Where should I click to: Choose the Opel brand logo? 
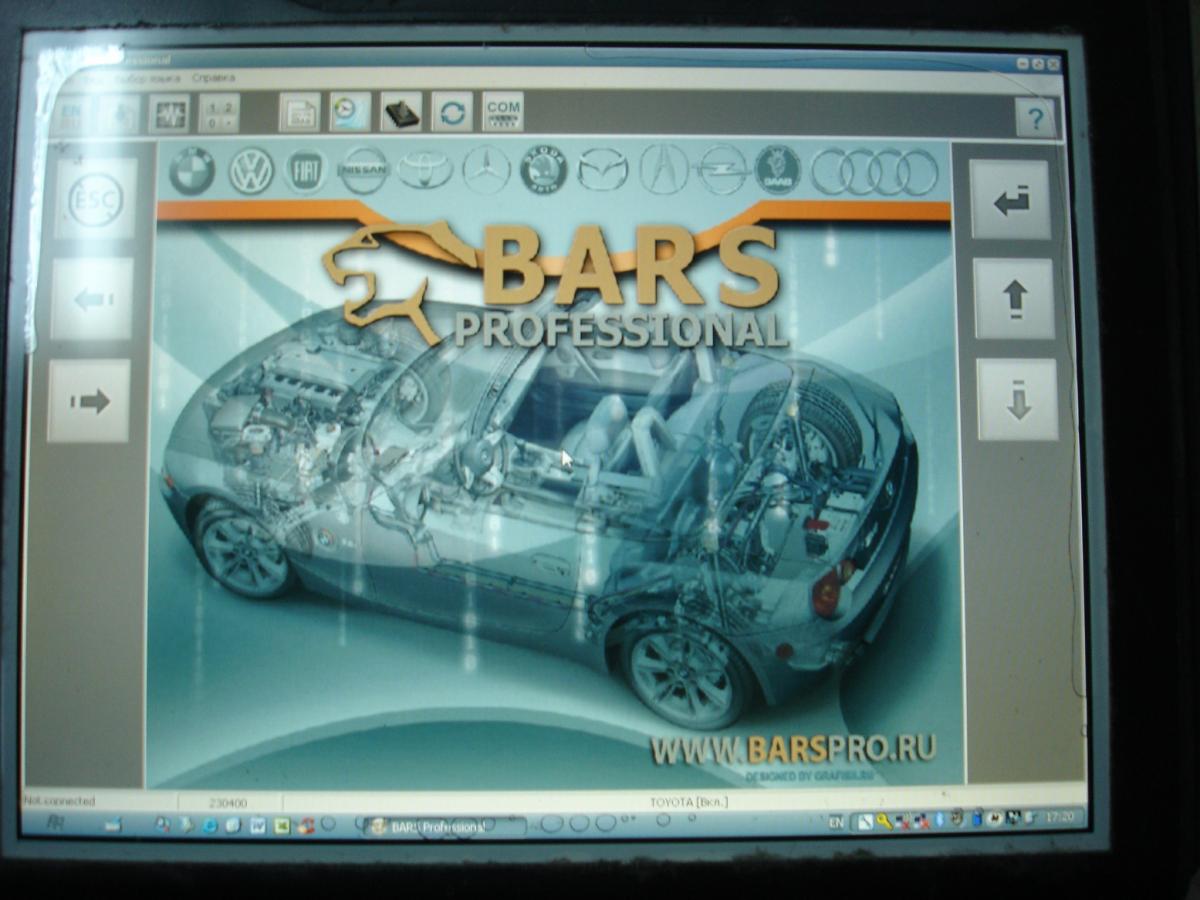pyautogui.click(x=722, y=170)
